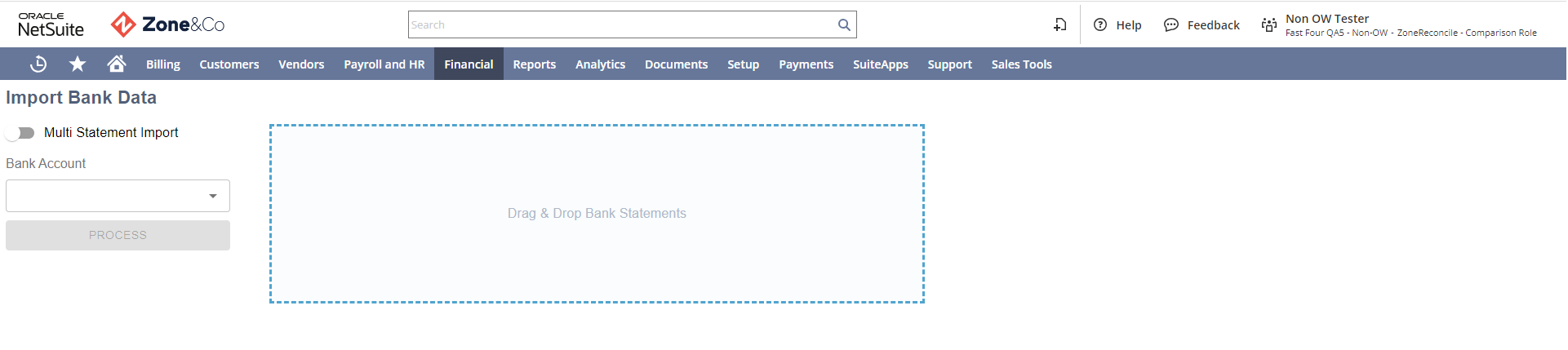
Task: Expand the Bank Account dropdown
Action: pos(118,196)
